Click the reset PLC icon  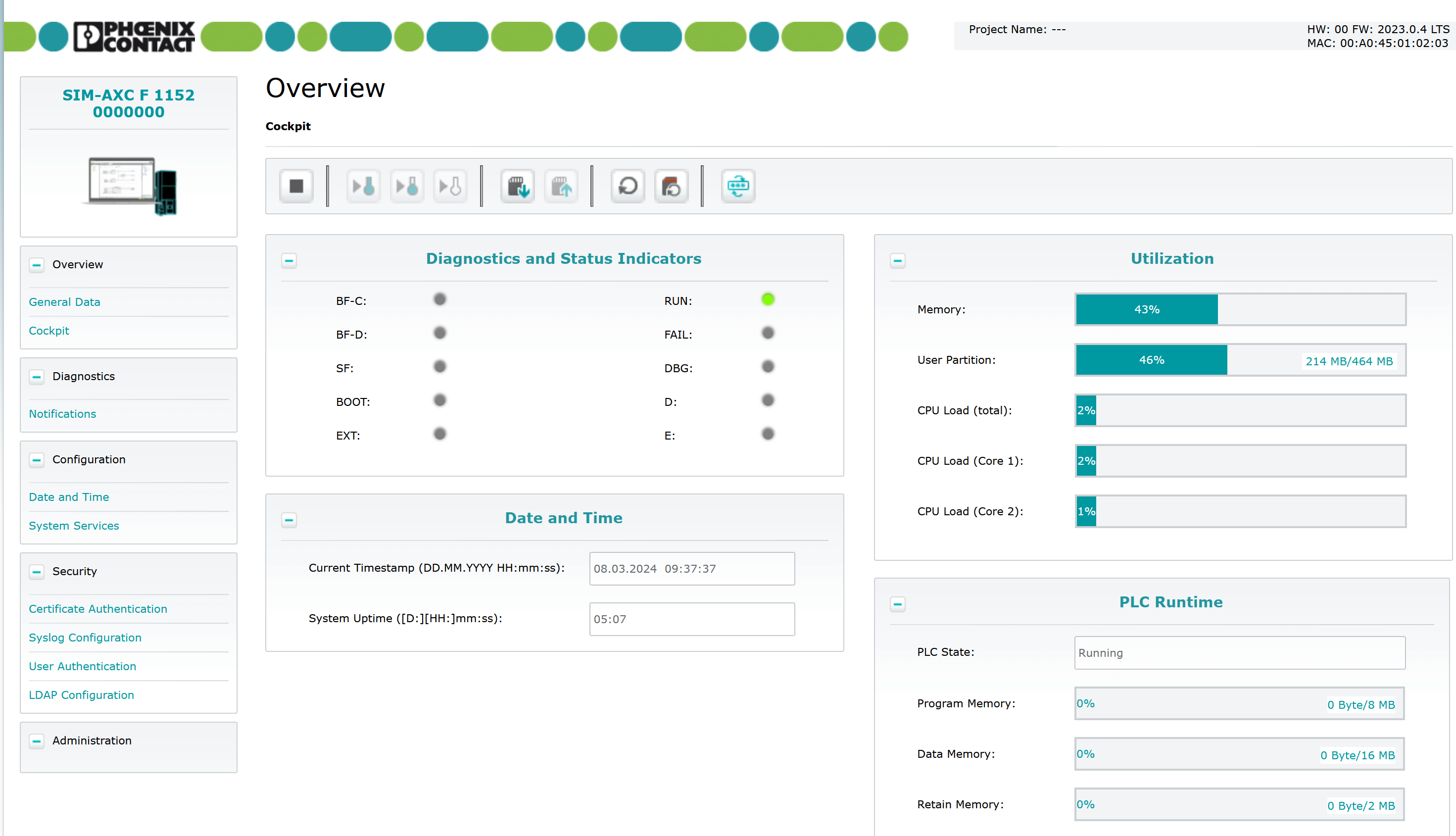click(x=627, y=186)
